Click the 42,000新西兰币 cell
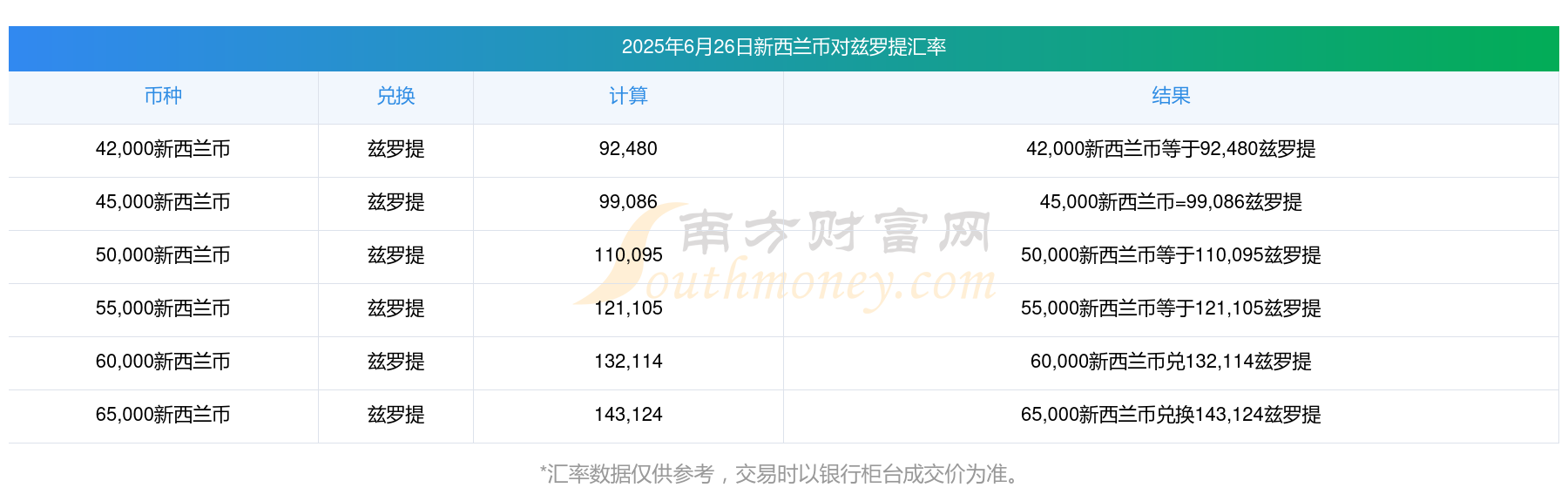This screenshot has height=501, width=1568. (x=163, y=149)
